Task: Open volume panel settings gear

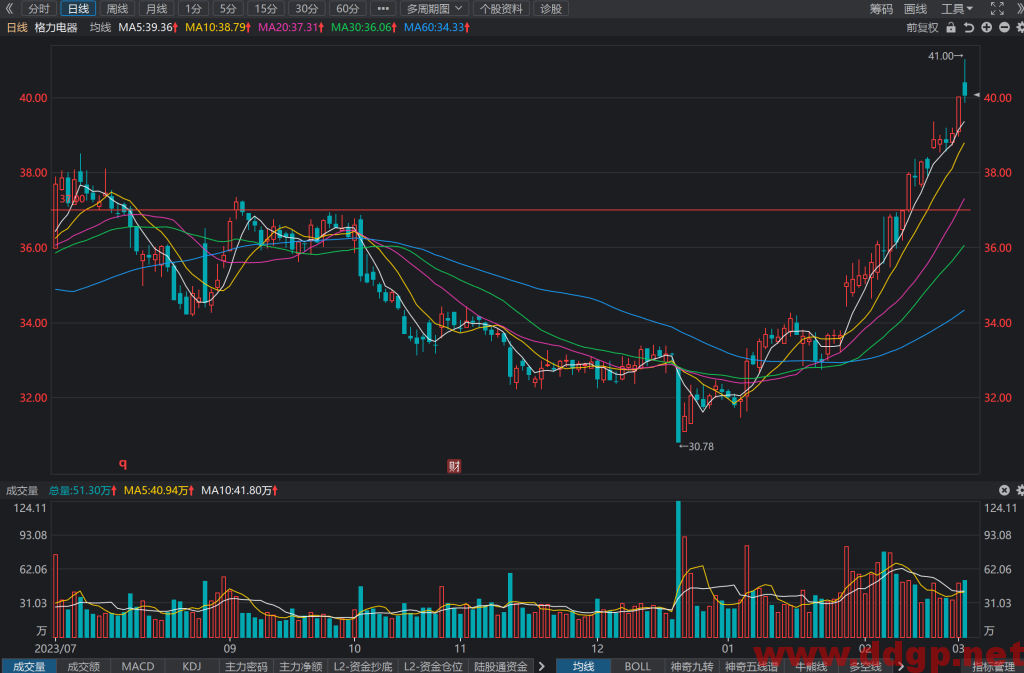Action: tap(1020, 490)
